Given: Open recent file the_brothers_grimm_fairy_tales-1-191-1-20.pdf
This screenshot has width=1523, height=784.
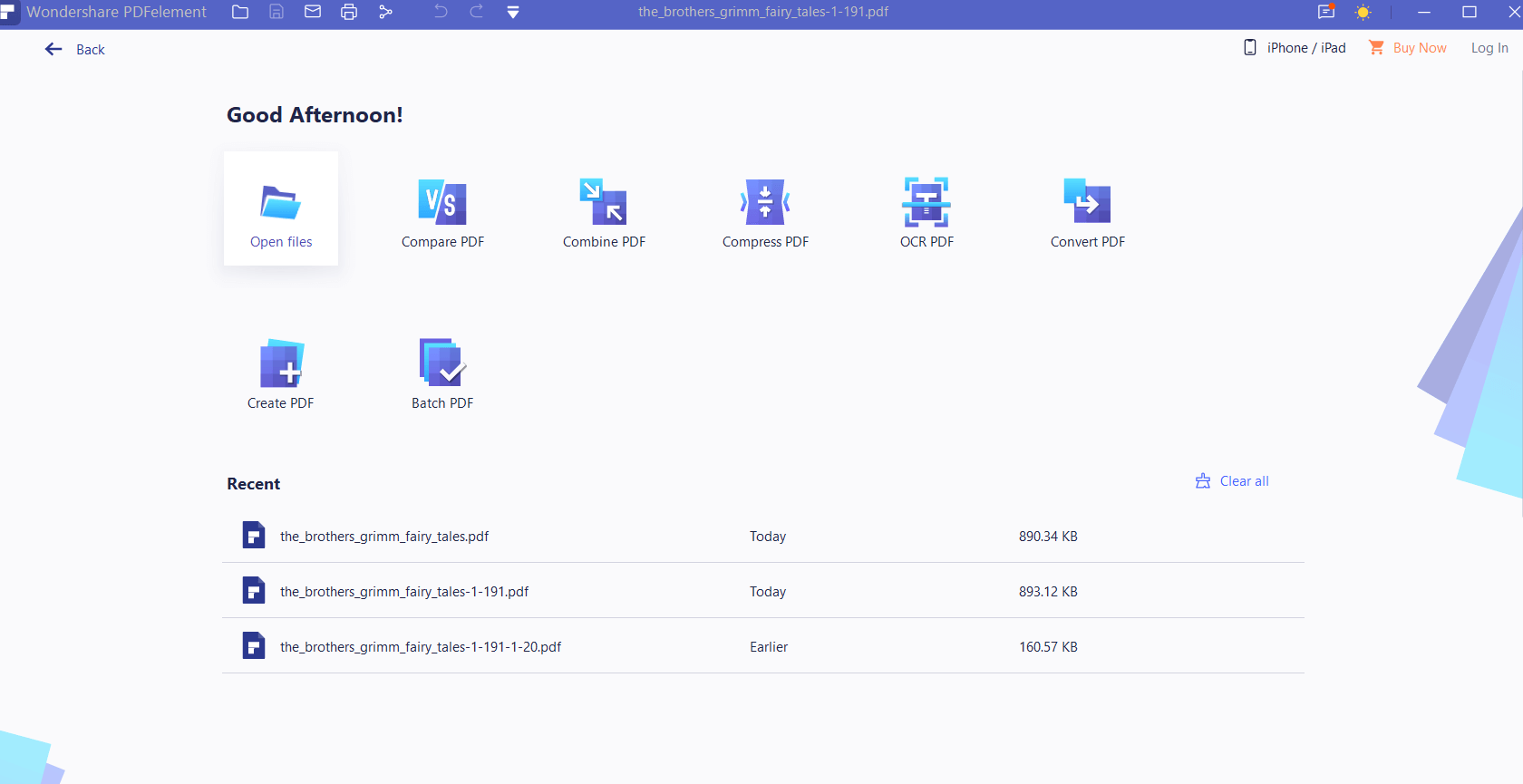Looking at the screenshot, I should coord(421,647).
